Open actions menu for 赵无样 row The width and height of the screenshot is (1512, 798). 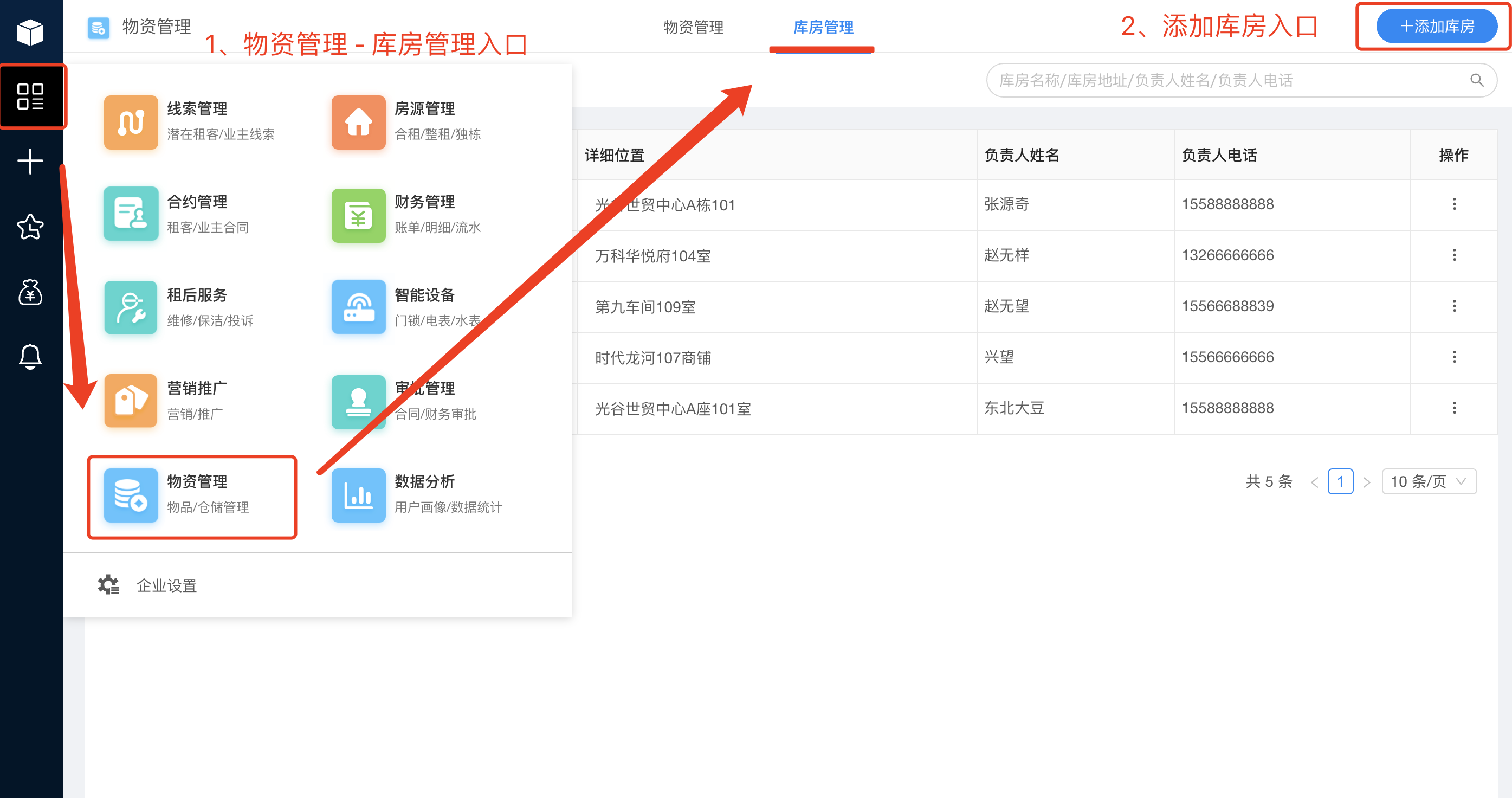pyautogui.click(x=1454, y=255)
